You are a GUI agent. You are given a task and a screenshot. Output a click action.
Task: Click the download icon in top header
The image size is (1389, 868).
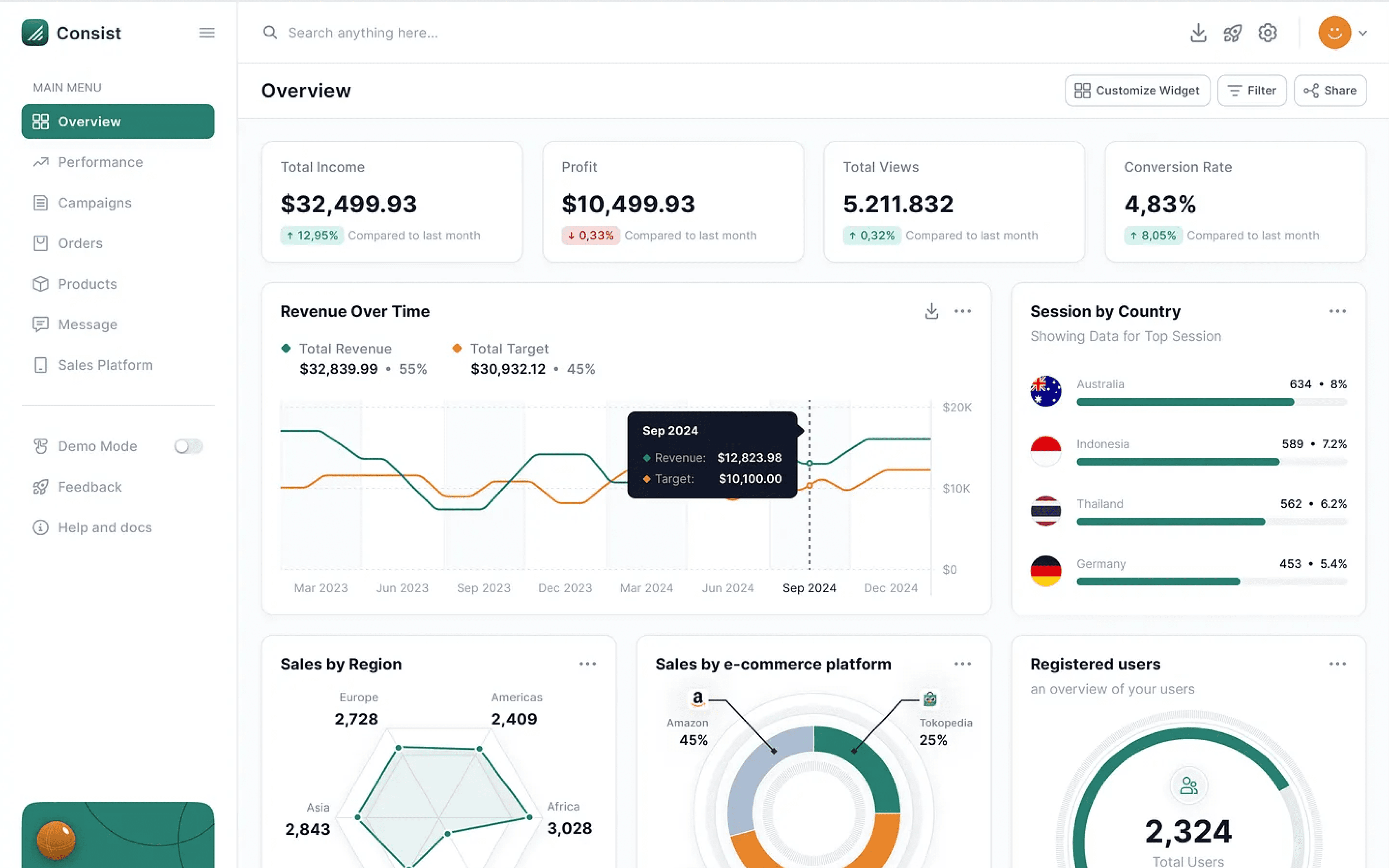1198,33
